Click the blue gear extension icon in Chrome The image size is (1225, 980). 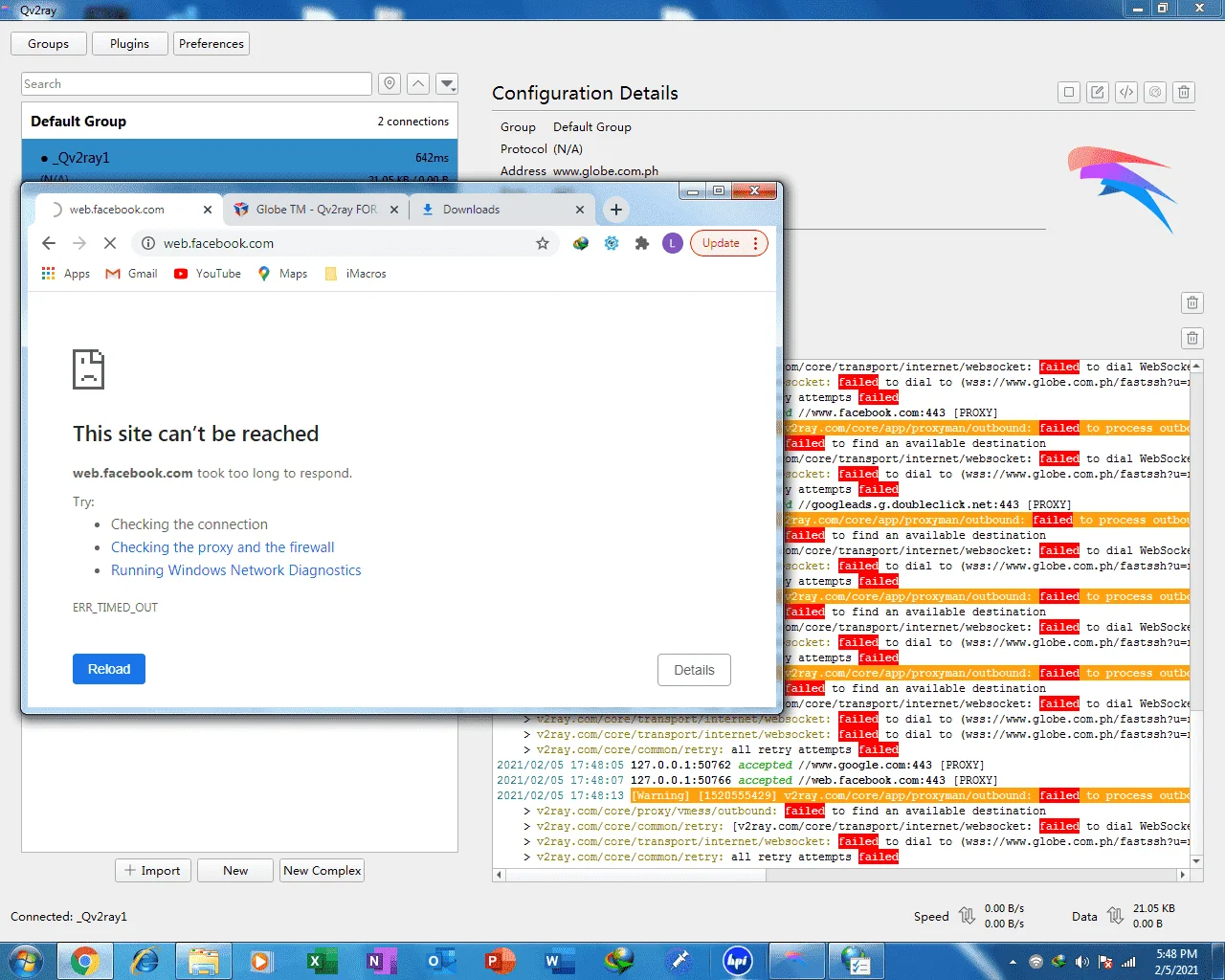612,243
